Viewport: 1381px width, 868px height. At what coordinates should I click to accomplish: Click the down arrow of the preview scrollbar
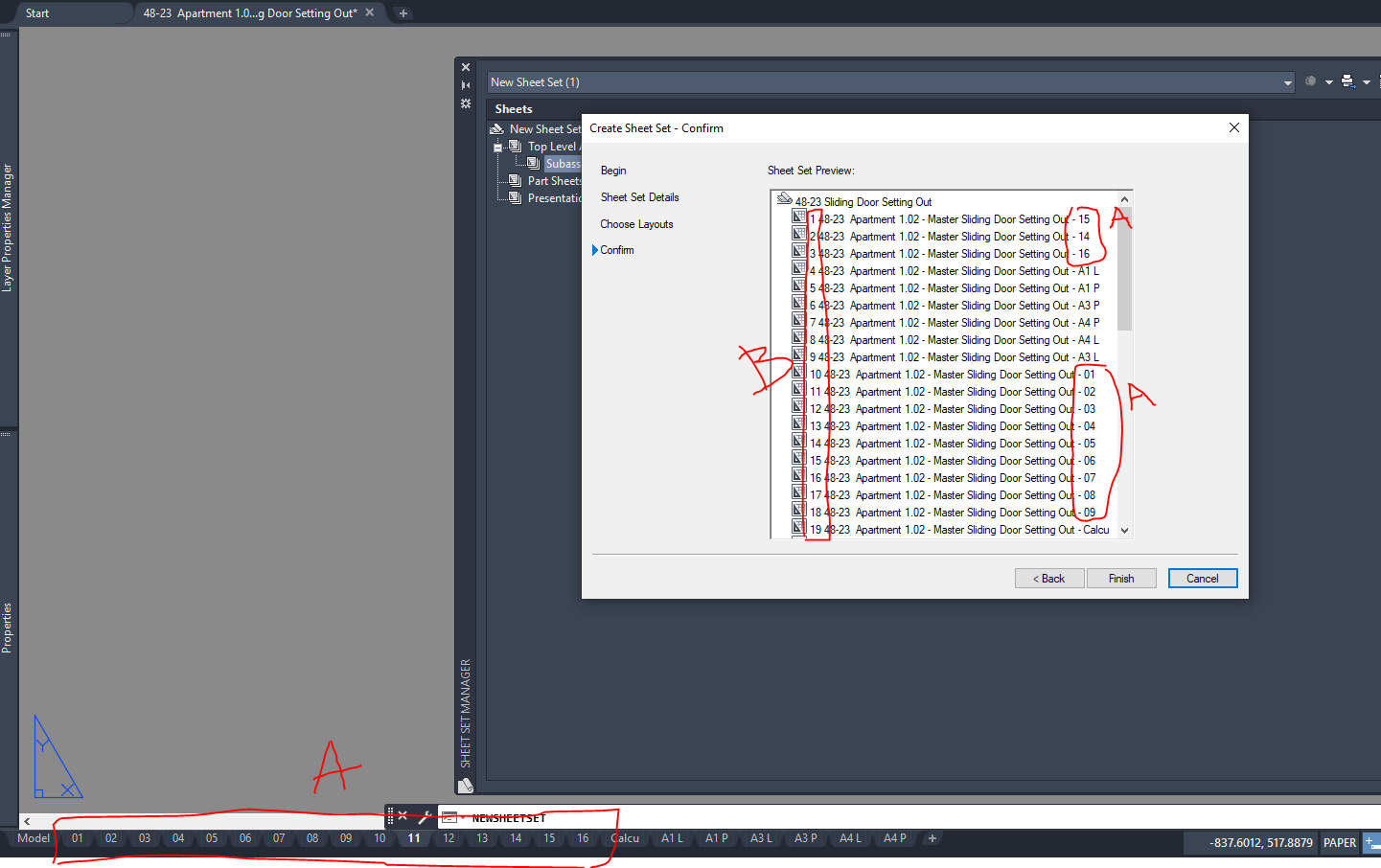1125,530
